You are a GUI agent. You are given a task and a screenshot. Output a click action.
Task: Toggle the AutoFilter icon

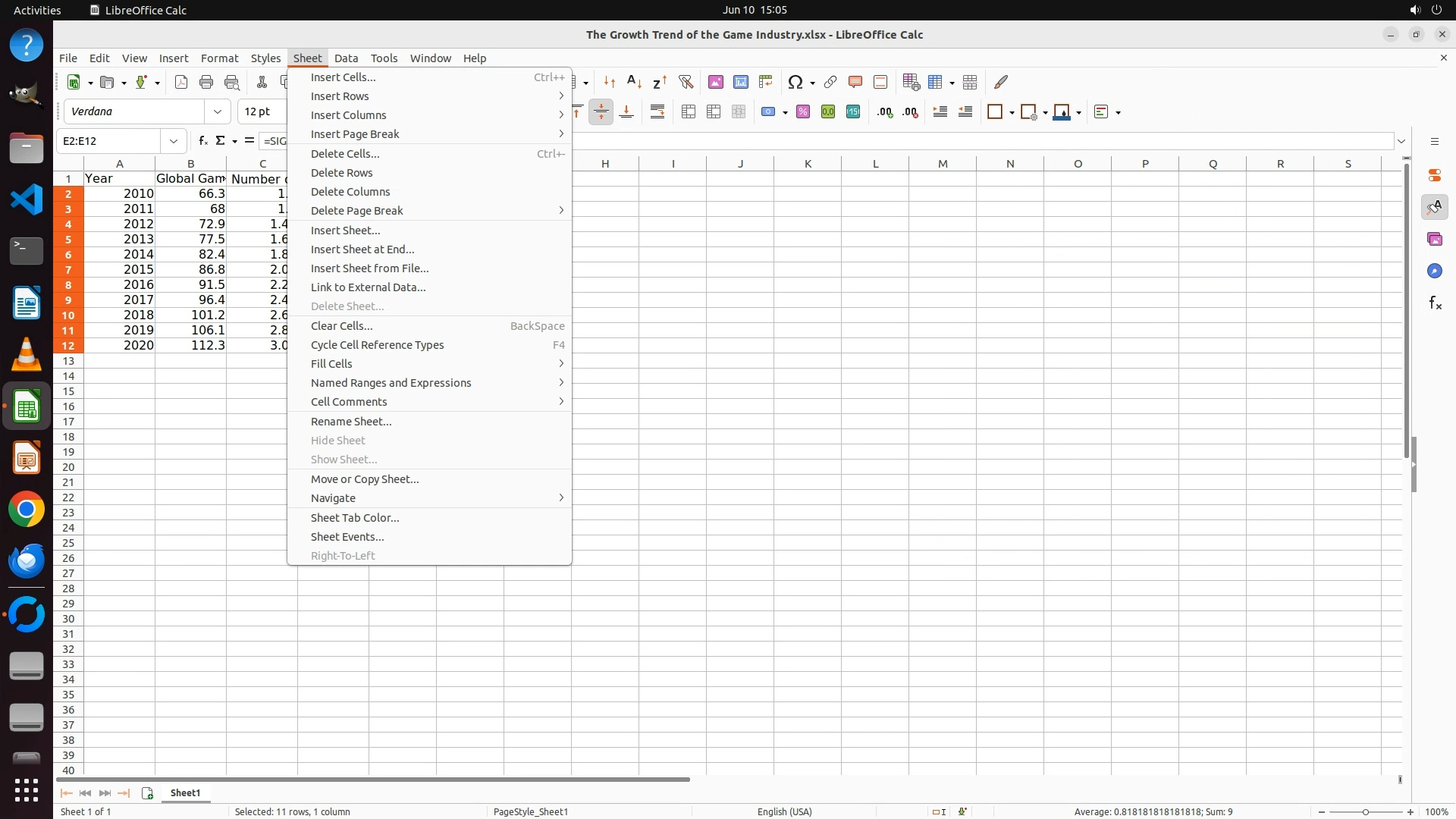(686, 82)
